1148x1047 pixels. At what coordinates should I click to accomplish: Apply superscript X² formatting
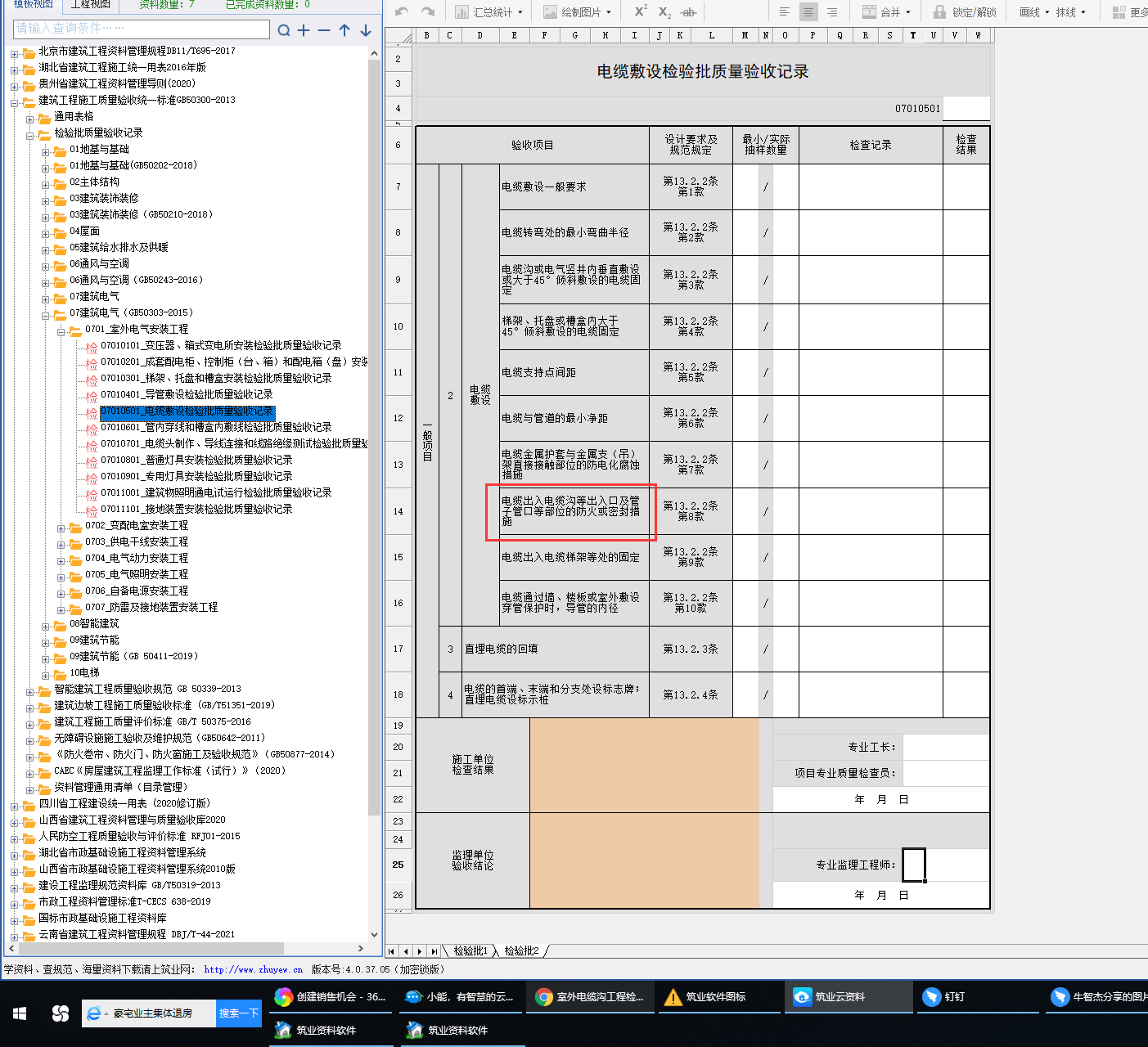[641, 11]
